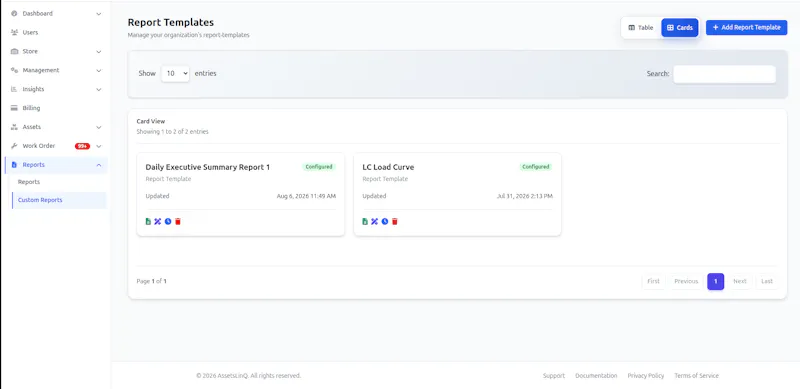Image resolution: width=800 pixels, height=389 pixels.
Task: Go to the First page
Action: (x=654, y=281)
